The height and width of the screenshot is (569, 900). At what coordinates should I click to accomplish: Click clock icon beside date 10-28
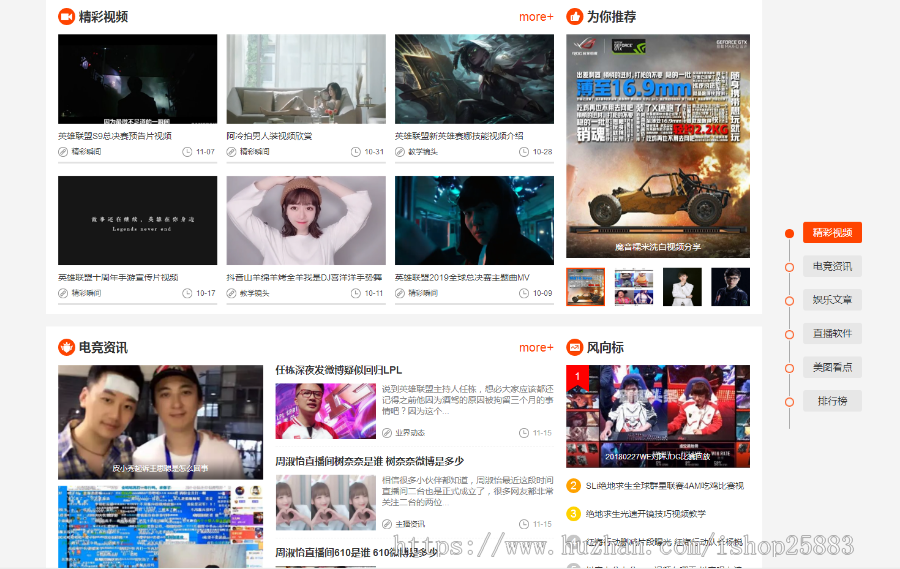(x=524, y=152)
